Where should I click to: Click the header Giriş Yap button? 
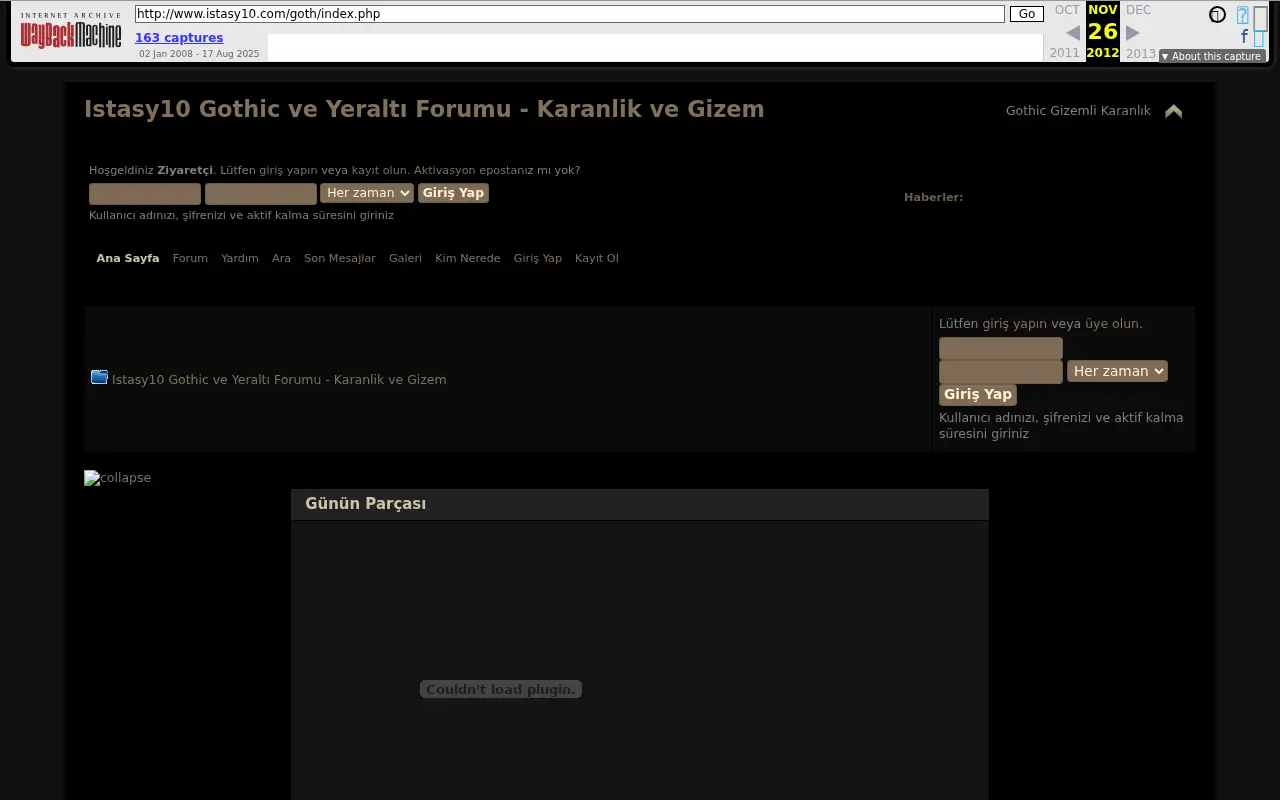[x=453, y=193]
